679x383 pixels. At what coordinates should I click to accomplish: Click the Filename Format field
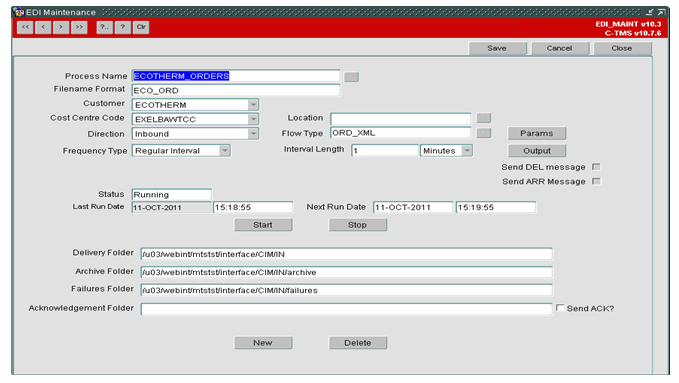[236, 90]
